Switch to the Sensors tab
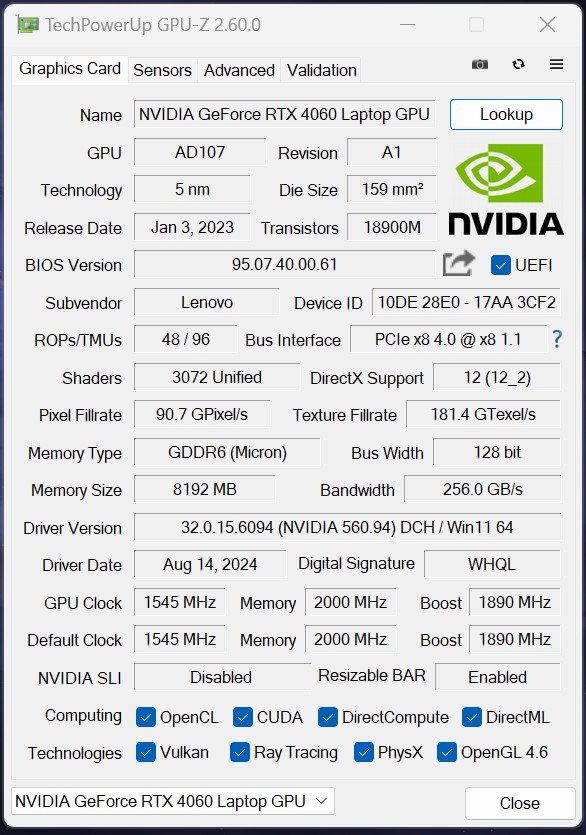 pos(162,70)
